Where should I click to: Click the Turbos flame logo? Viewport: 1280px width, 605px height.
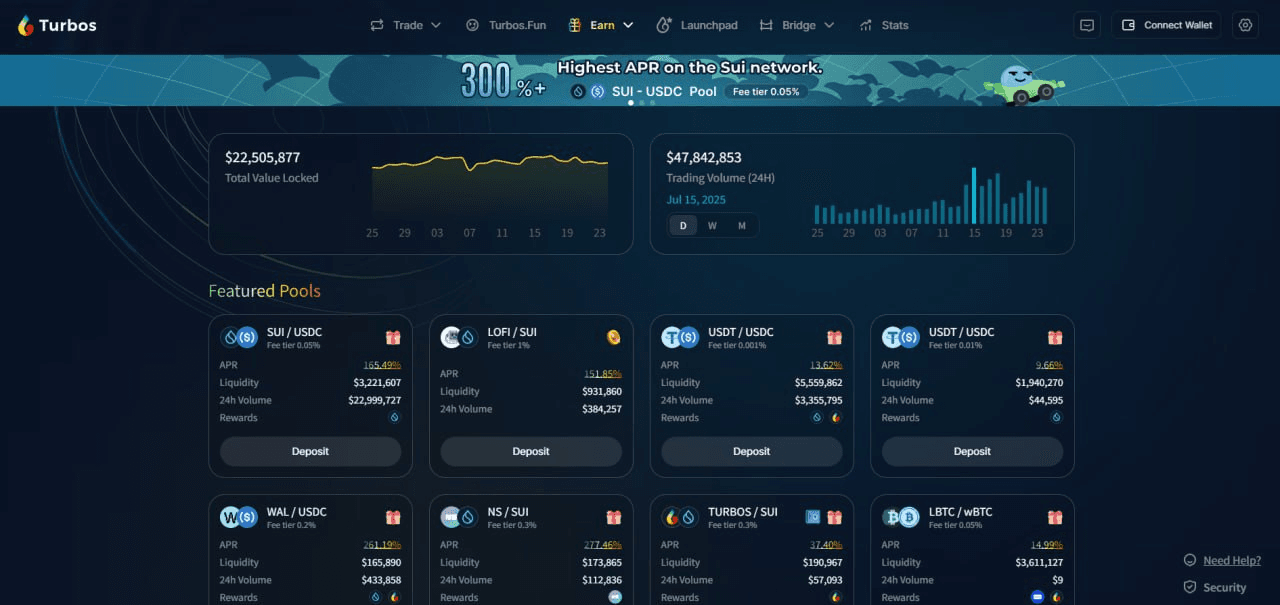pos(26,25)
